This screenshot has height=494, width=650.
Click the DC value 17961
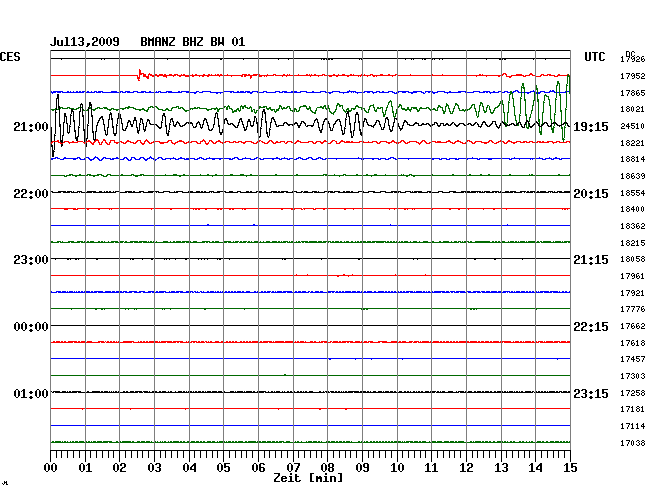[x=633, y=276]
